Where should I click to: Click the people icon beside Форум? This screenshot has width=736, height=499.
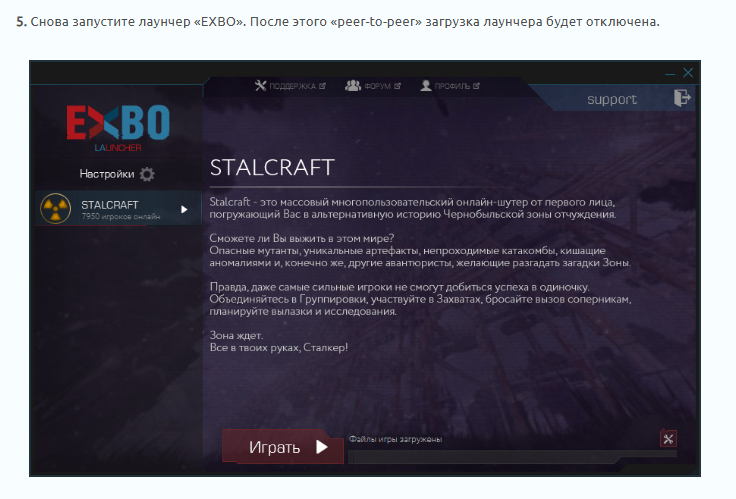click(353, 85)
